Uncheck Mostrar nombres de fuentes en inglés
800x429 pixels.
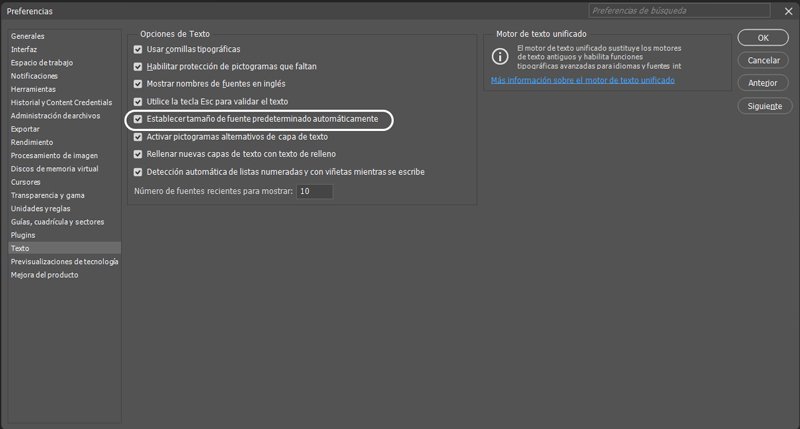pyautogui.click(x=138, y=84)
